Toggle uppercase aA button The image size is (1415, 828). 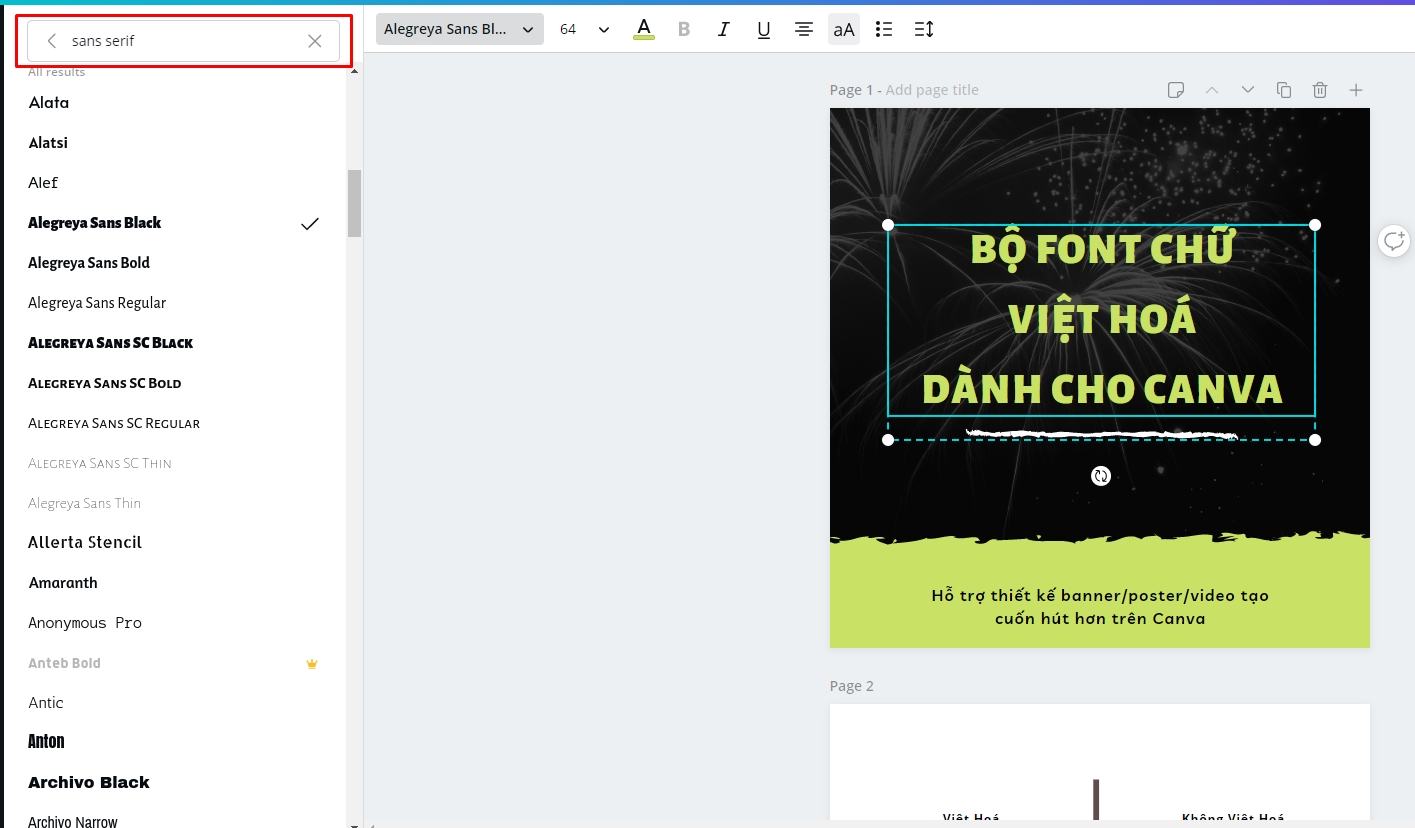click(x=844, y=29)
